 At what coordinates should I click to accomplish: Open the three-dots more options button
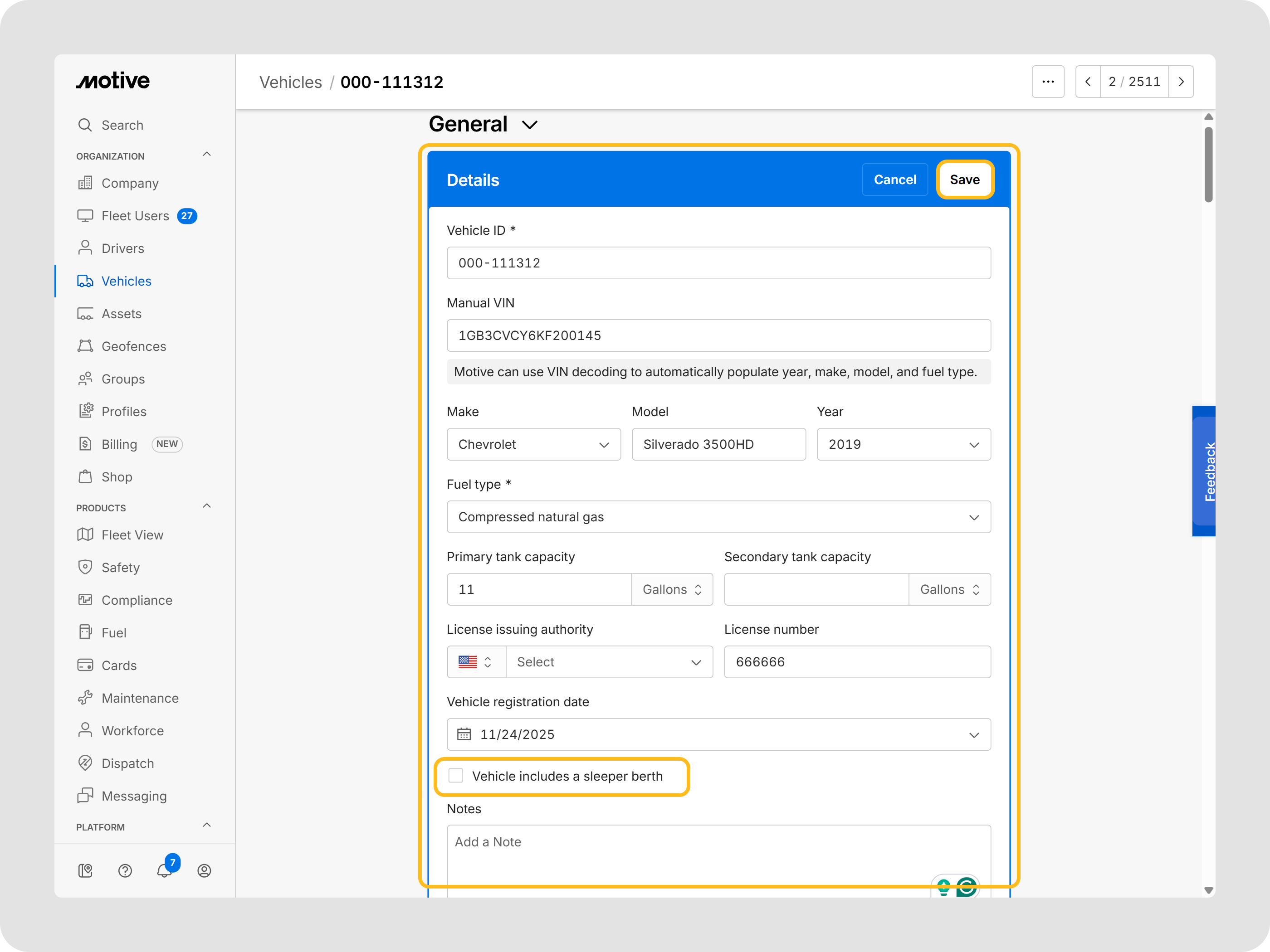point(1048,82)
